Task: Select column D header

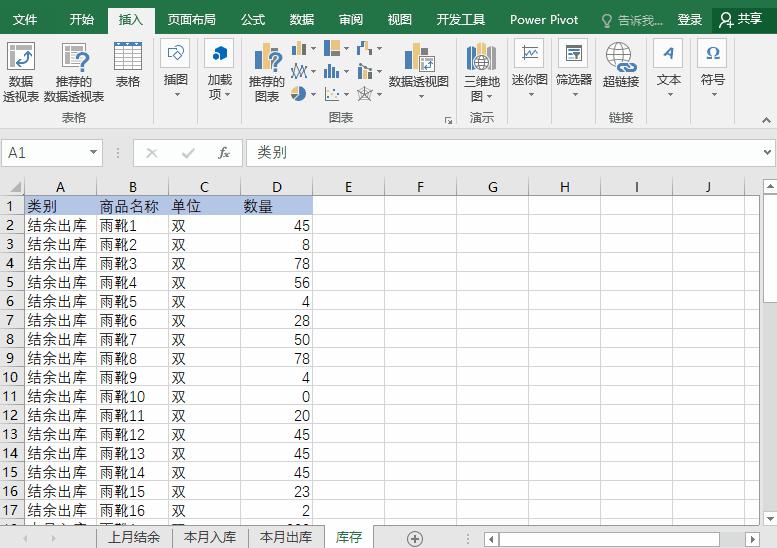Action: click(277, 187)
